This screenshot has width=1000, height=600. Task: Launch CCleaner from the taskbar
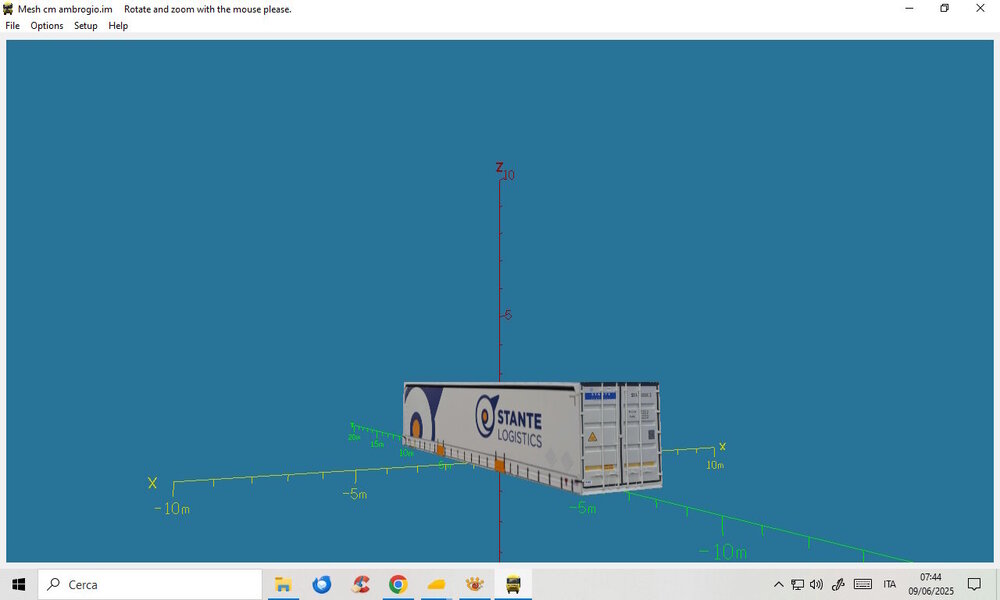click(x=360, y=584)
